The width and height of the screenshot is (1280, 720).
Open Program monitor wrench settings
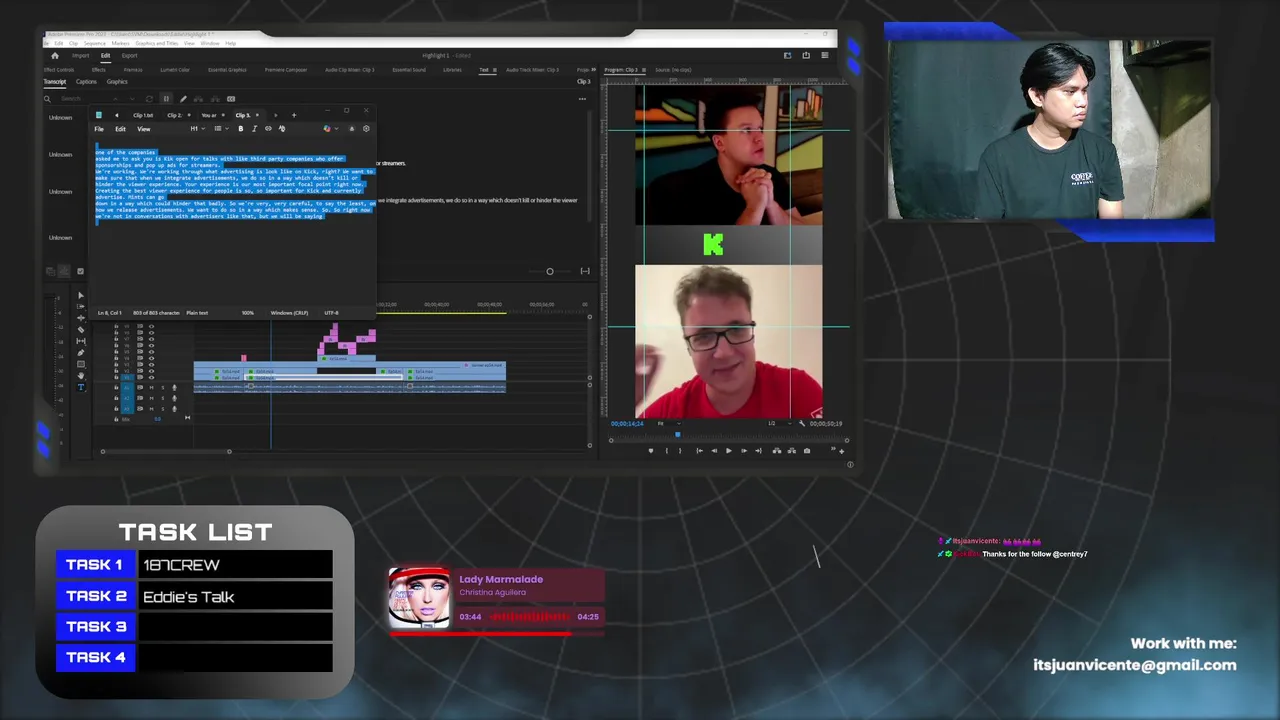point(802,424)
